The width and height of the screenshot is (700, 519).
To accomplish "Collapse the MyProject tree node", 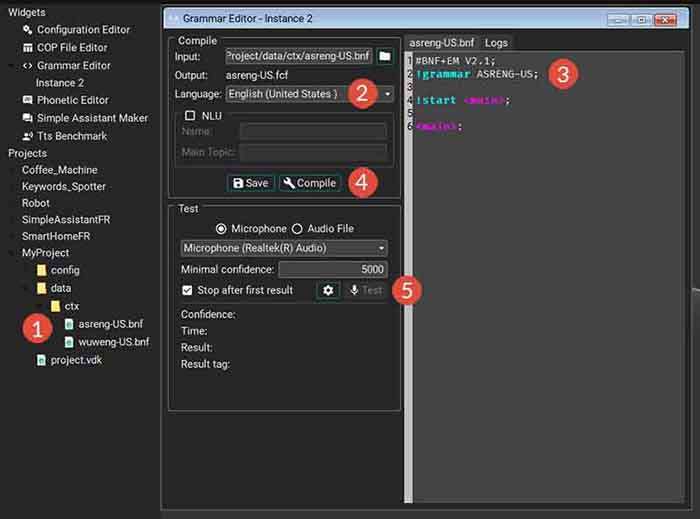I will tap(12, 253).
